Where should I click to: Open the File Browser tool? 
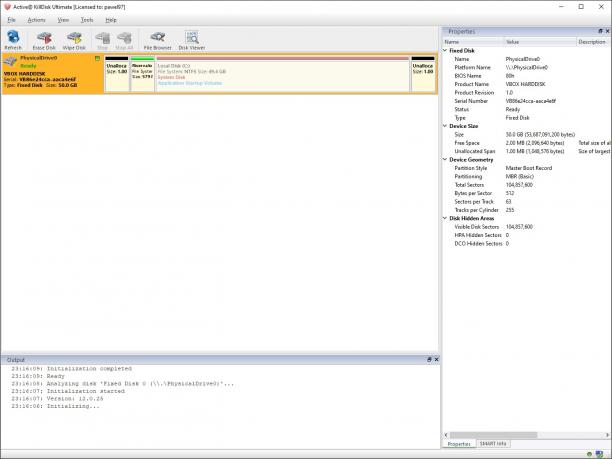[157, 40]
